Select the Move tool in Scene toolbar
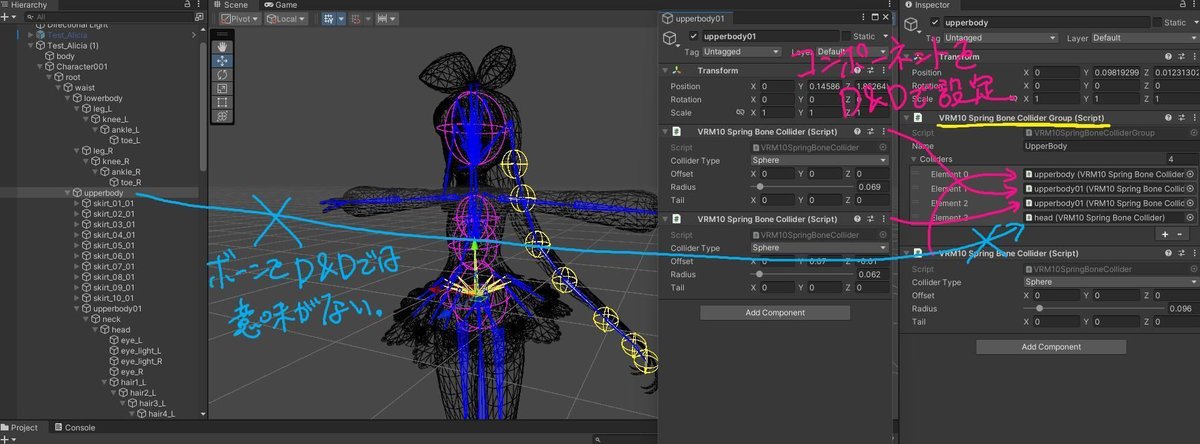This screenshot has height=444, width=1200. tap(224, 60)
